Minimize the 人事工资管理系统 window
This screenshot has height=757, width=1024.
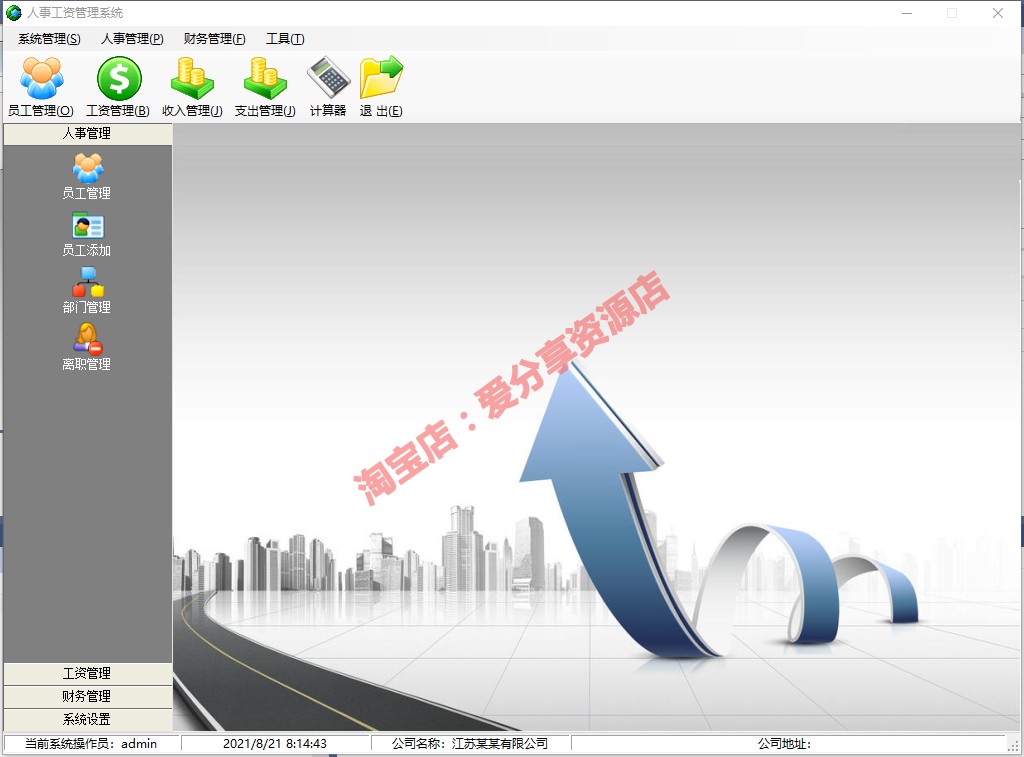907,13
